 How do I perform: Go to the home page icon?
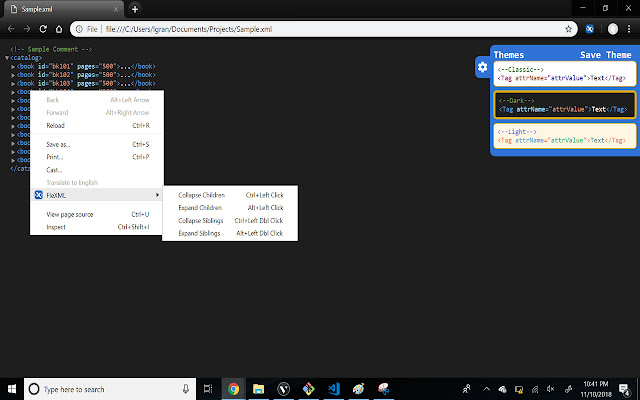click(x=59, y=29)
